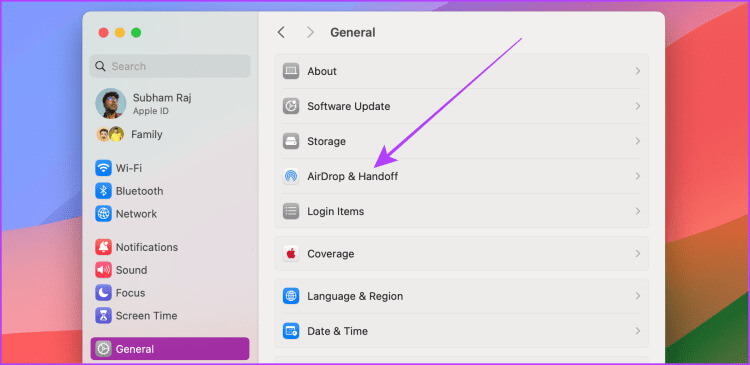
Task: Open Screen Time settings label
Action: click(x=146, y=315)
